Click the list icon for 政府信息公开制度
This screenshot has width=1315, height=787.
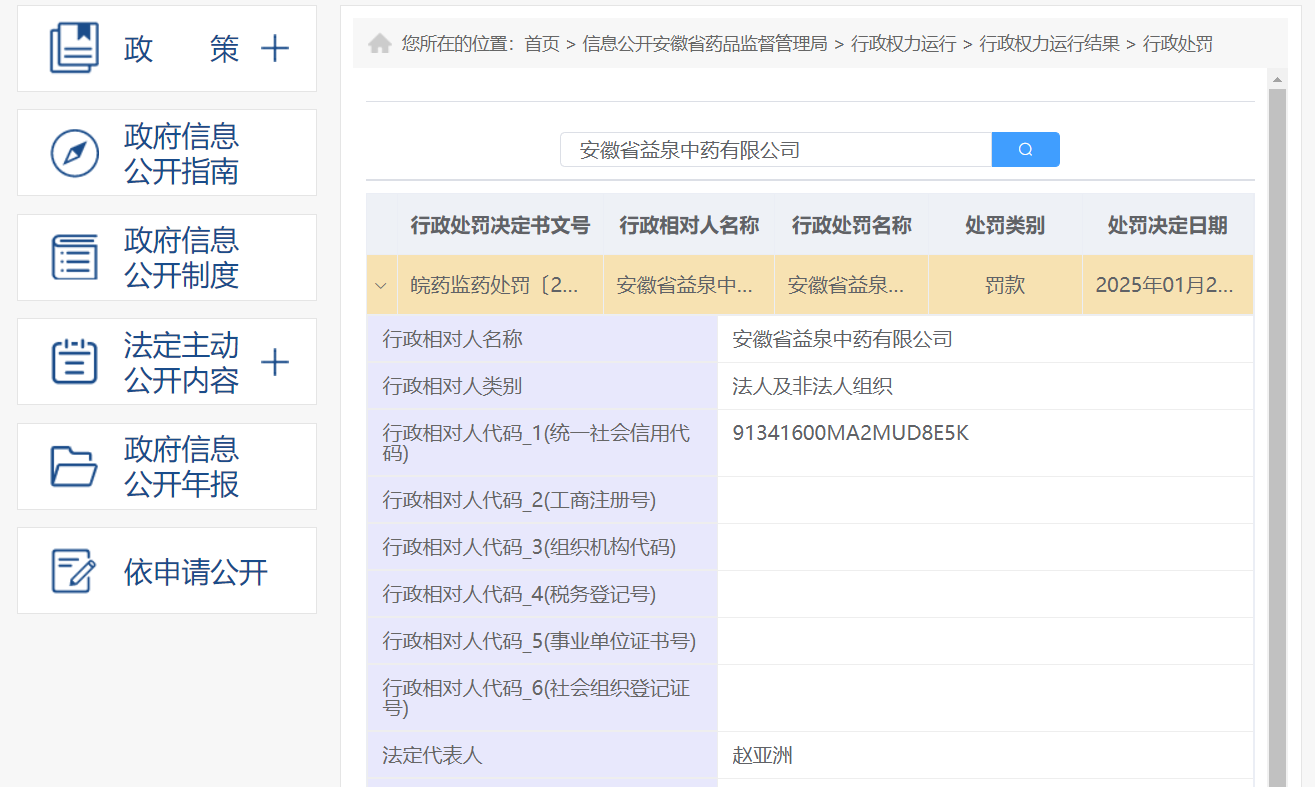click(x=75, y=257)
